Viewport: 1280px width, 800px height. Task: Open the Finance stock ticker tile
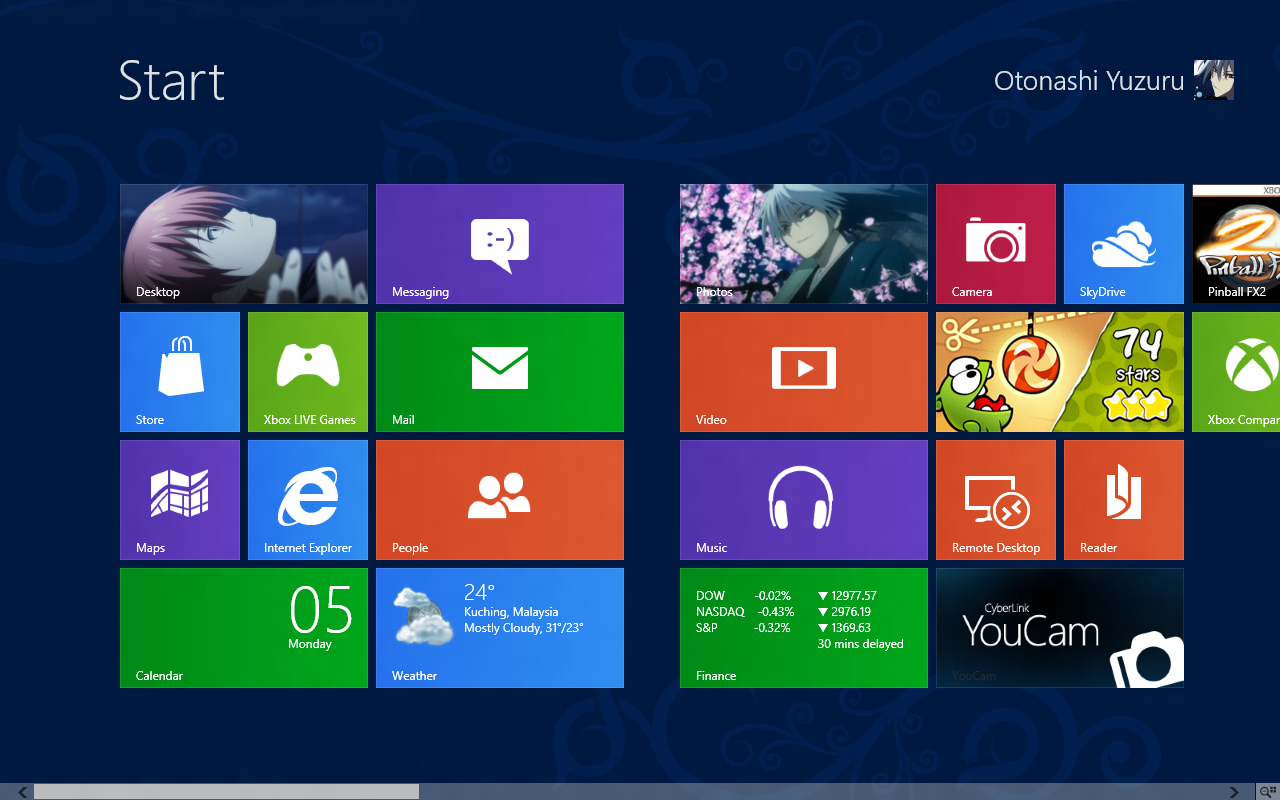point(803,627)
